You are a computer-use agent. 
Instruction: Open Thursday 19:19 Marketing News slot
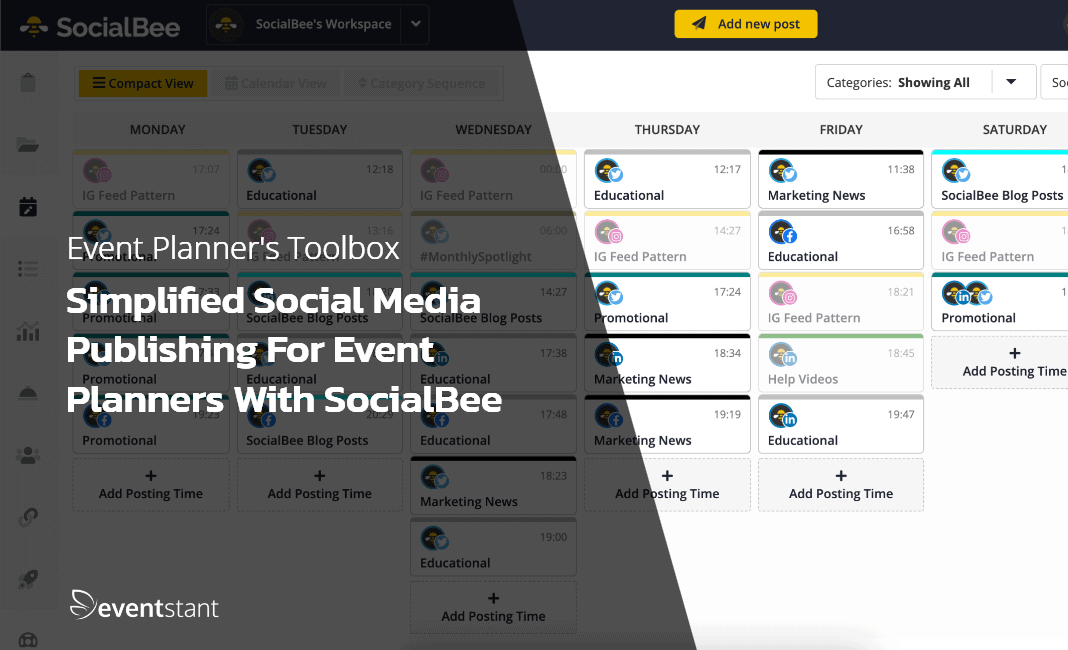(667, 425)
